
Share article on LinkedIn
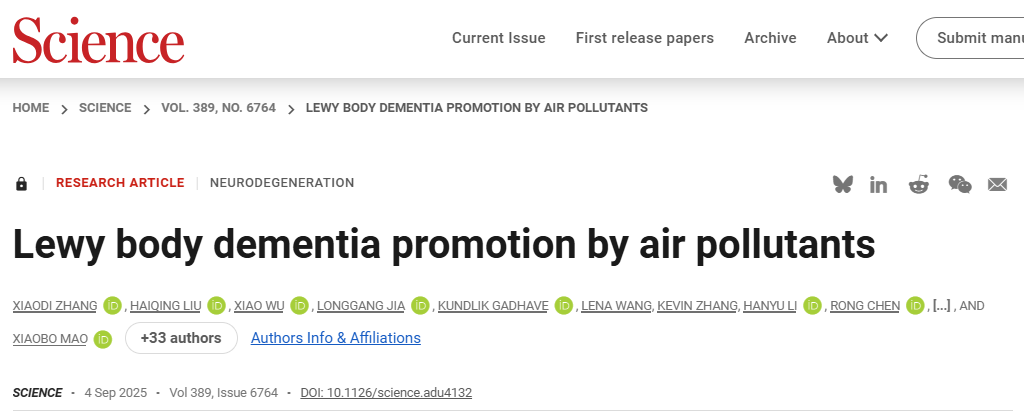pos(879,184)
